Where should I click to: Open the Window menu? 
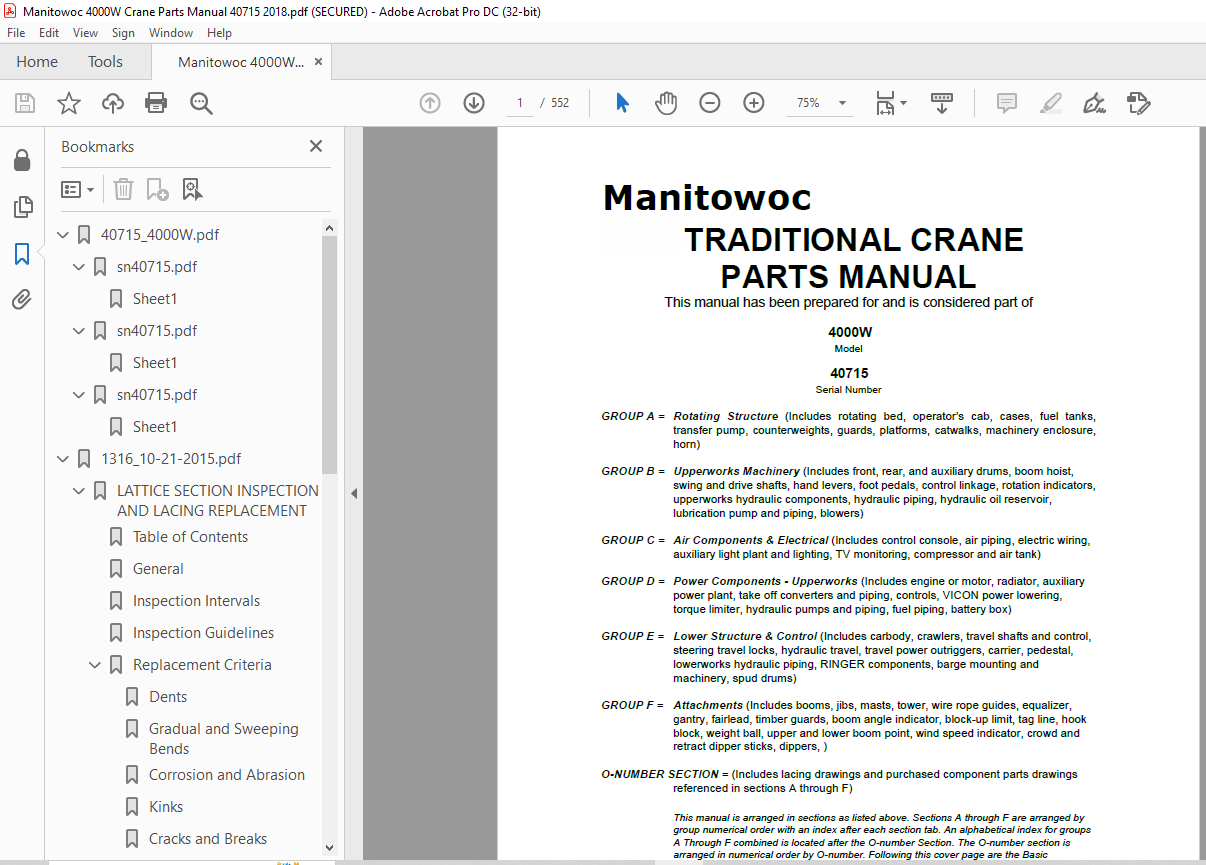tap(171, 33)
